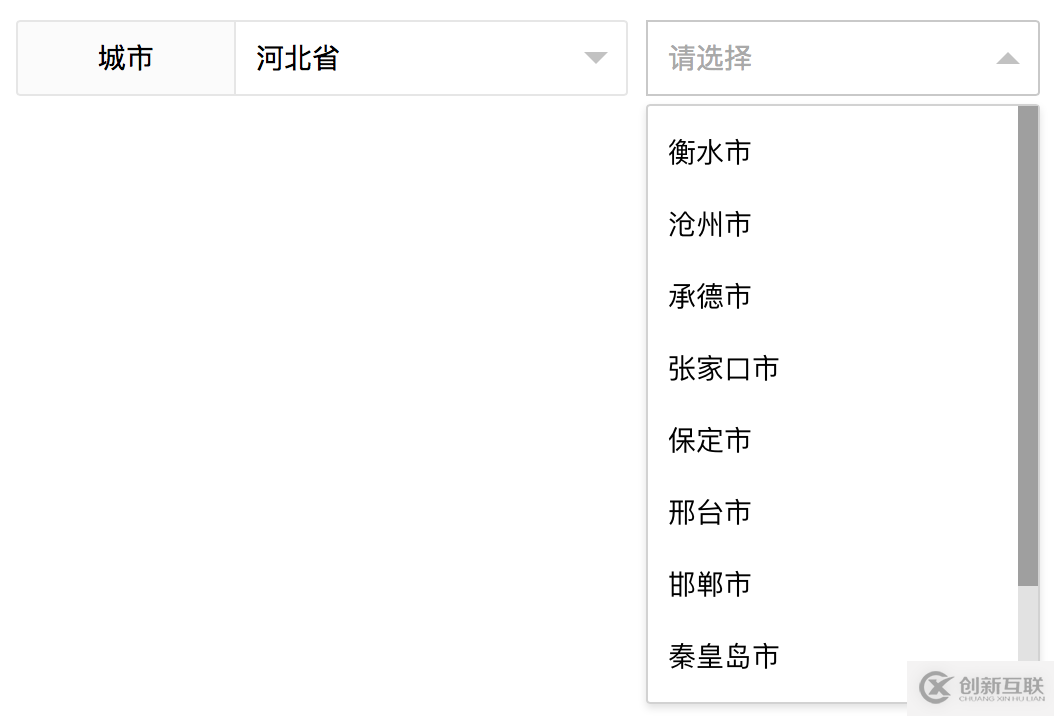Select 承德市 option
This screenshot has height=716, width=1054.
click(710, 296)
